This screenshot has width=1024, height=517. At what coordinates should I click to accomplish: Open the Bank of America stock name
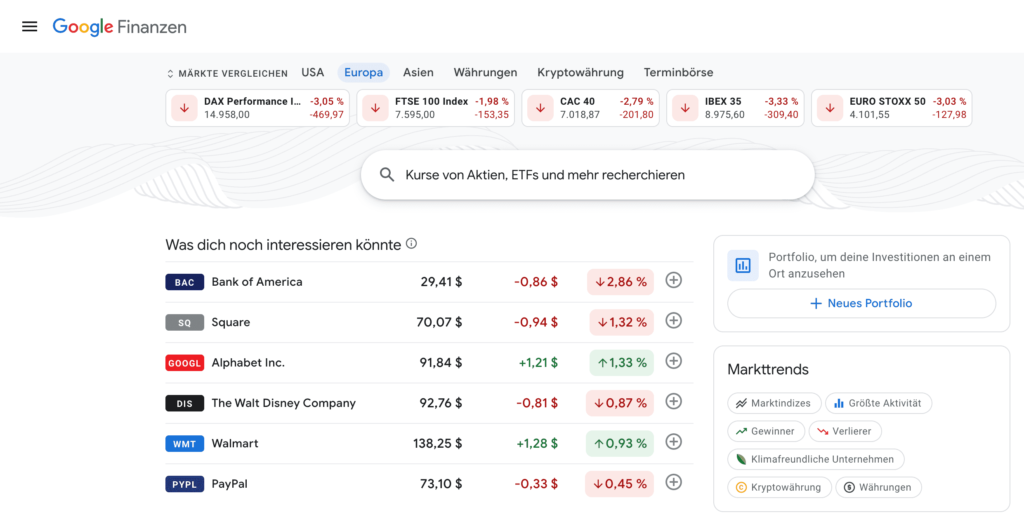(x=257, y=282)
